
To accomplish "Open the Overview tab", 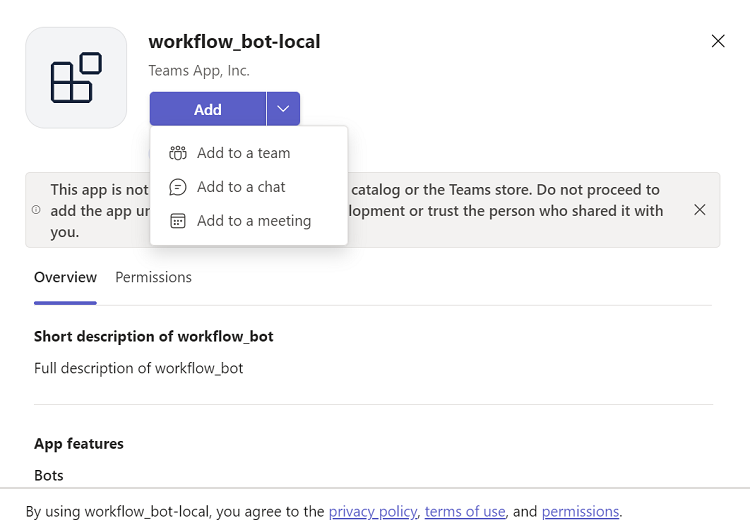I will coord(65,277).
